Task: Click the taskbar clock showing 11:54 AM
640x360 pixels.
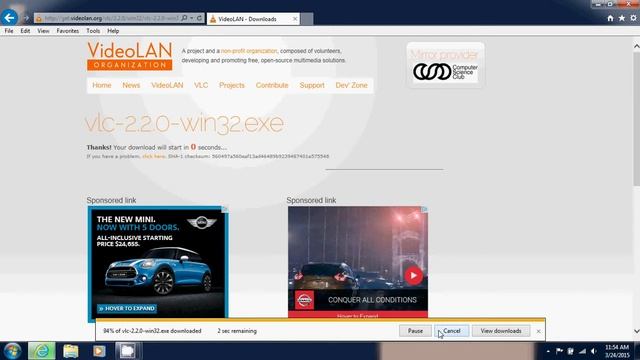Action: (617, 351)
